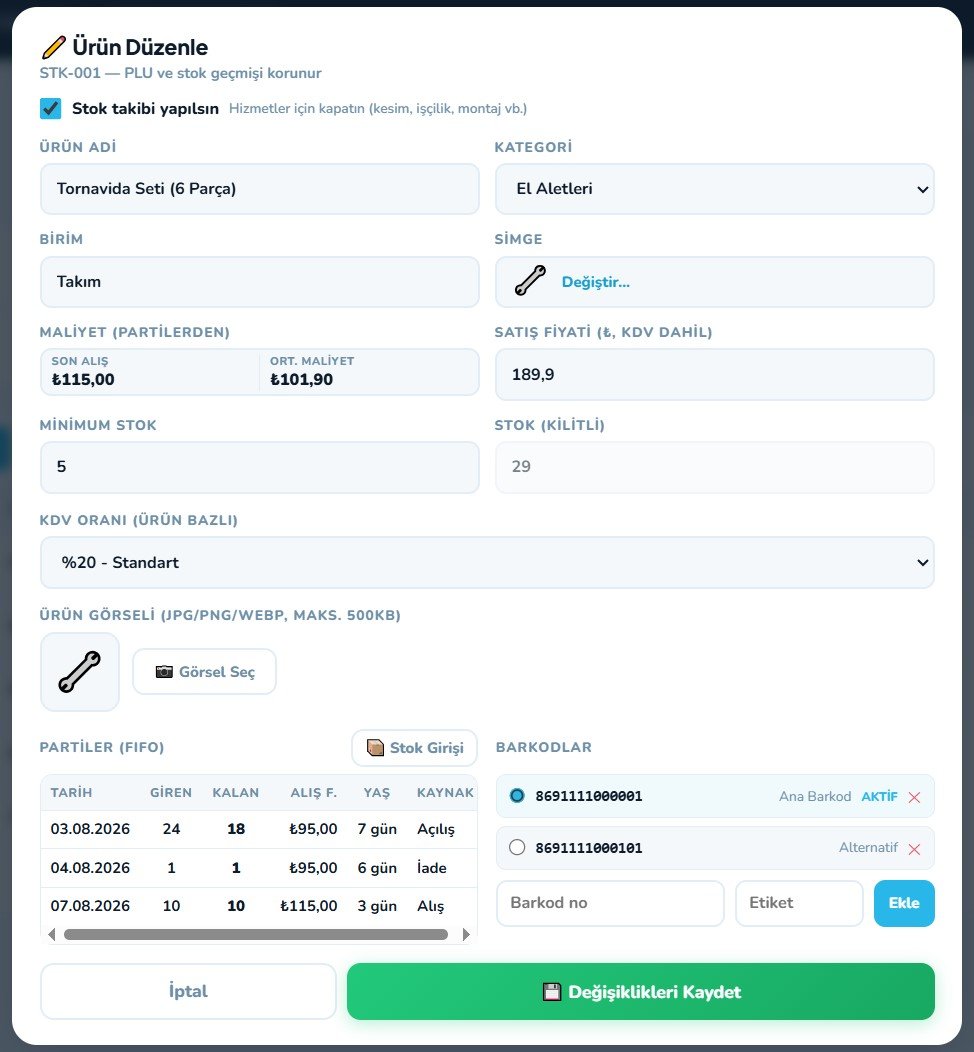This screenshot has height=1052, width=974.
Task: Click the pencil icon beside Ürün Düzenle
Action: tap(54, 47)
